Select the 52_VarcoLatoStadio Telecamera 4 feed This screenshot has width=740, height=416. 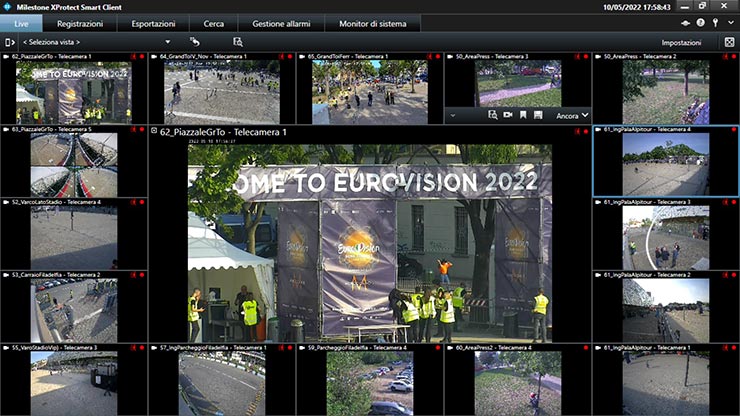(73, 238)
